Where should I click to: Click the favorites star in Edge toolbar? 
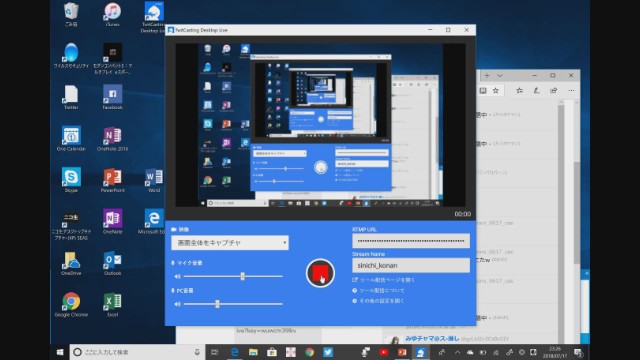point(496,91)
